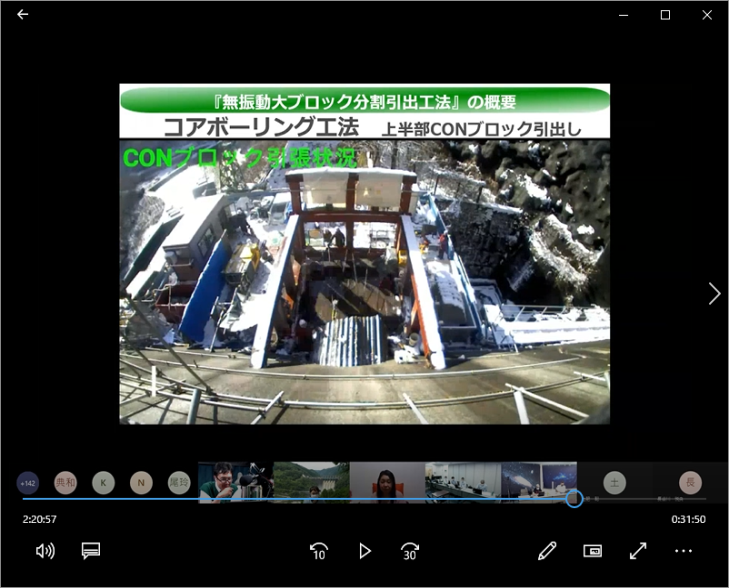Screen dimensions: 729x588
Task: Skip back 10 seconds
Action: [319, 551]
